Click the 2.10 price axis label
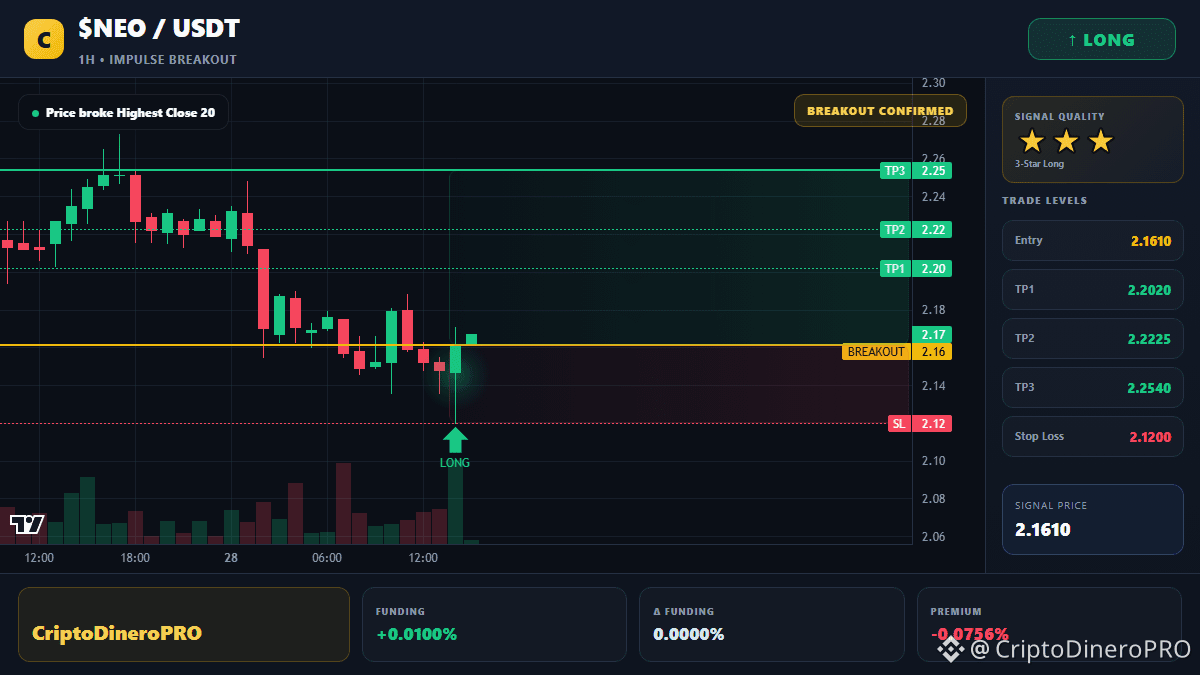The image size is (1200, 675). (933, 461)
